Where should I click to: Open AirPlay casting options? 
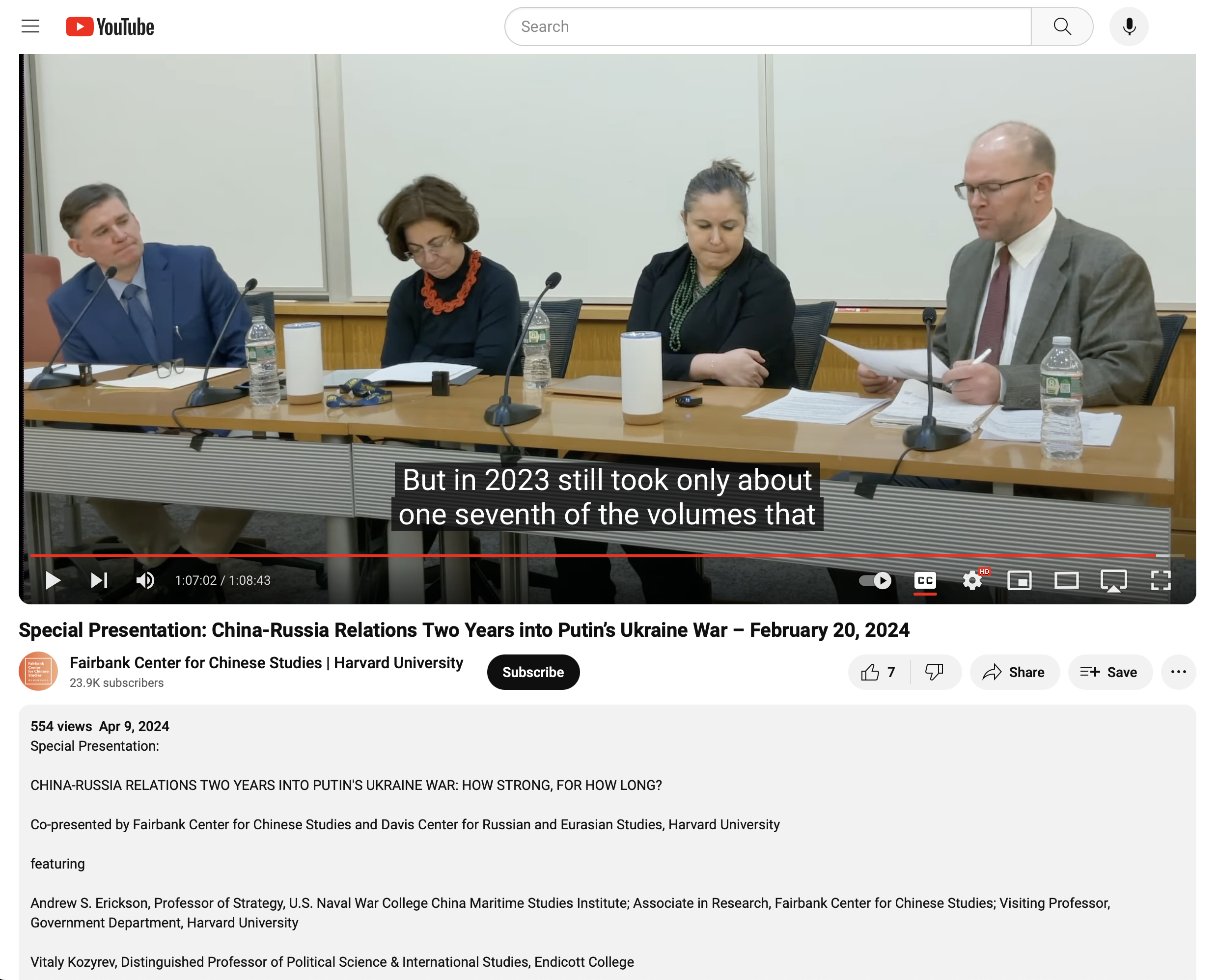[x=1113, y=580]
